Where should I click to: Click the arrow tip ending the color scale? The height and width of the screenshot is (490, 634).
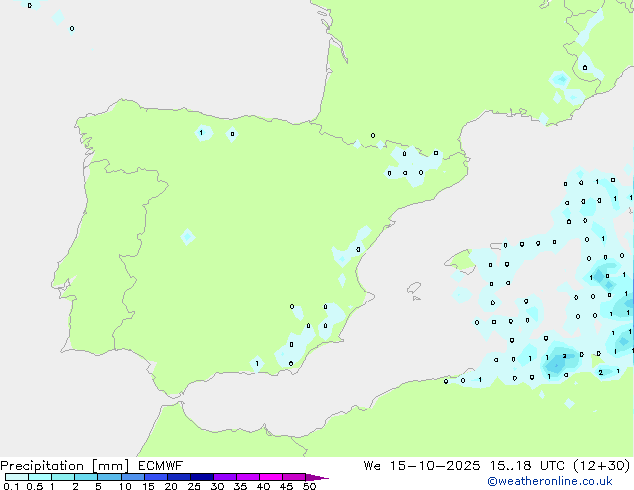click(324, 477)
